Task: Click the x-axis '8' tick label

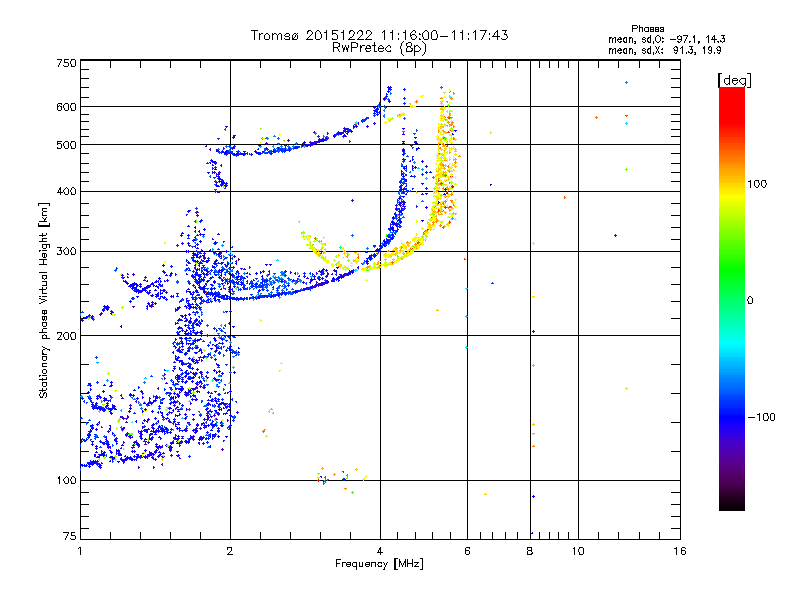Action: [x=530, y=551]
